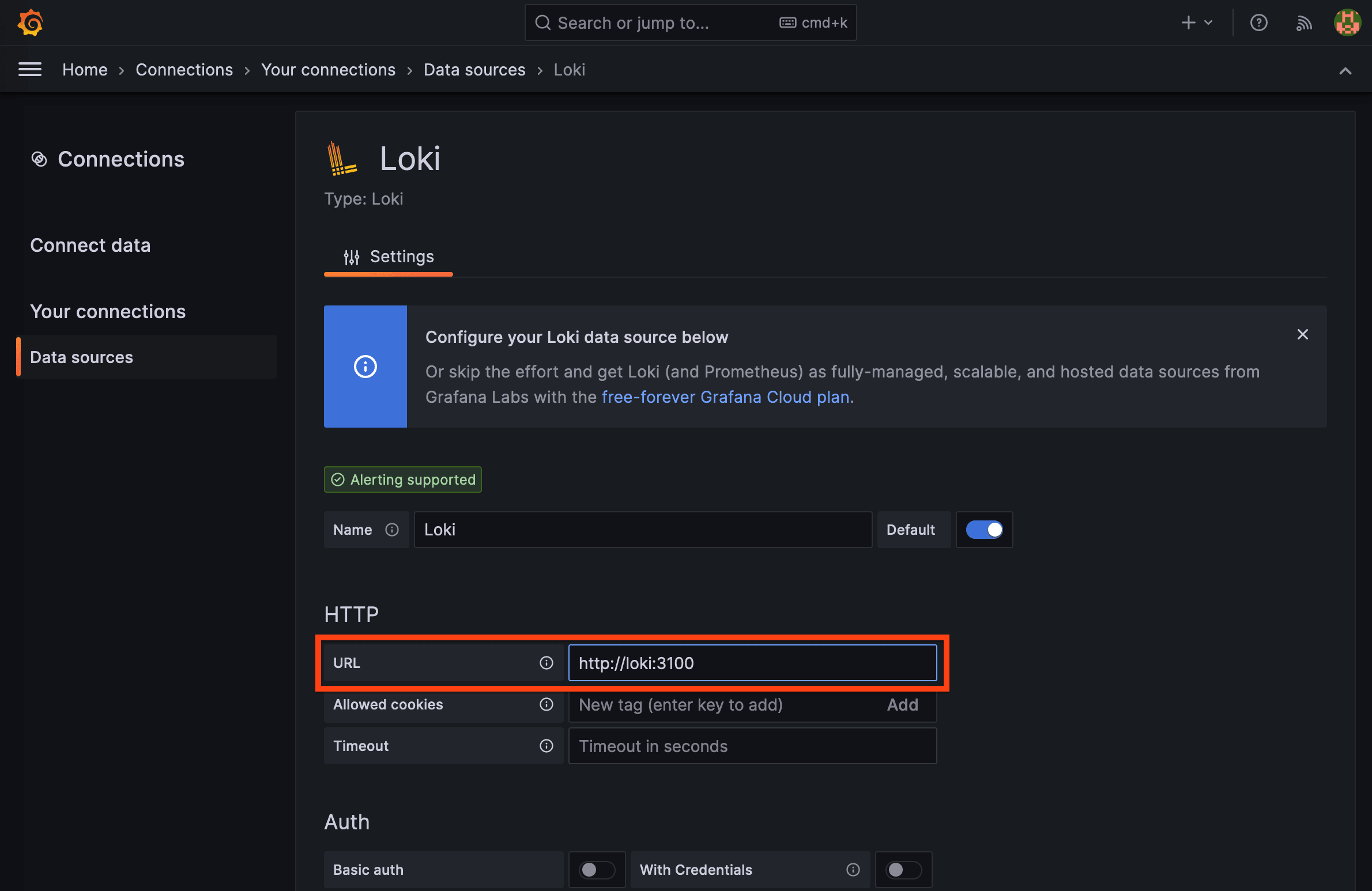Click the cmd+k keyboard shortcut icon

click(787, 23)
